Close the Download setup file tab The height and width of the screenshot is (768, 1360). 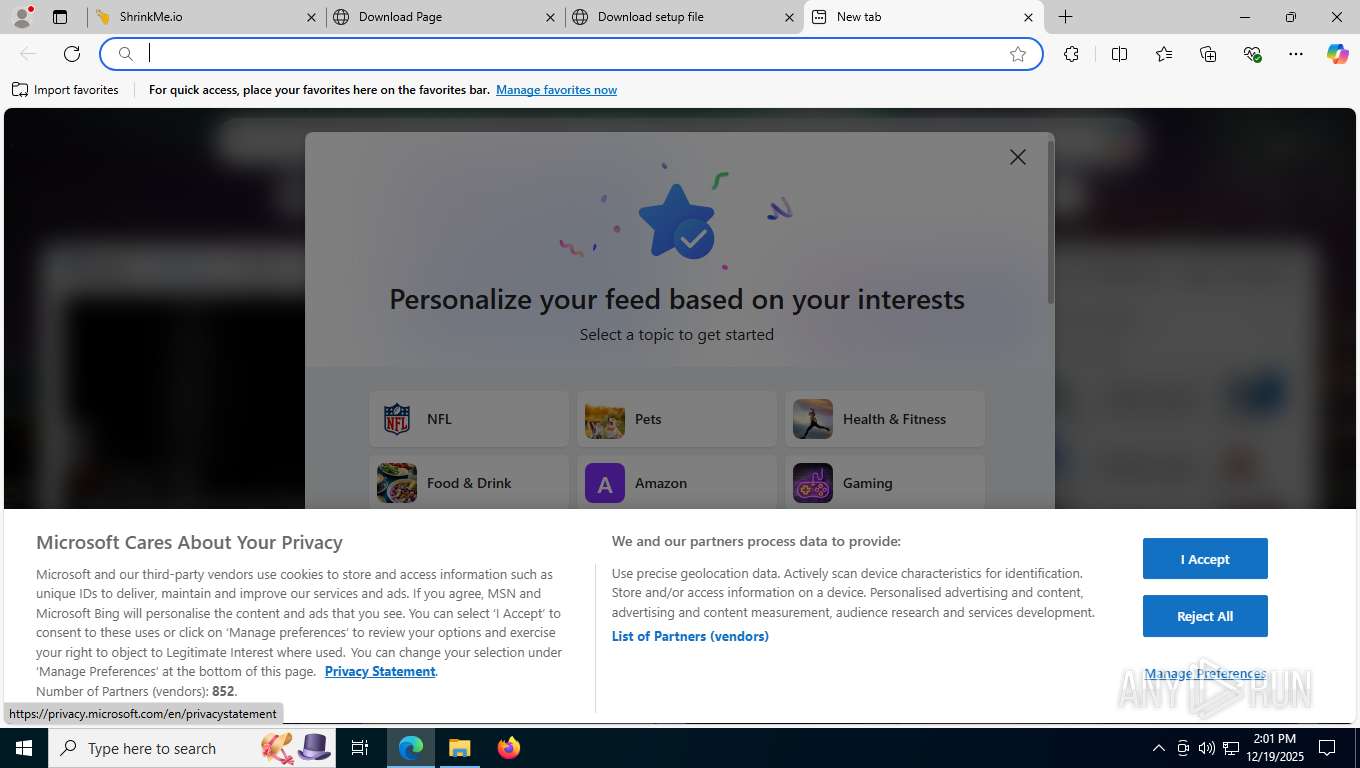(x=790, y=17)
